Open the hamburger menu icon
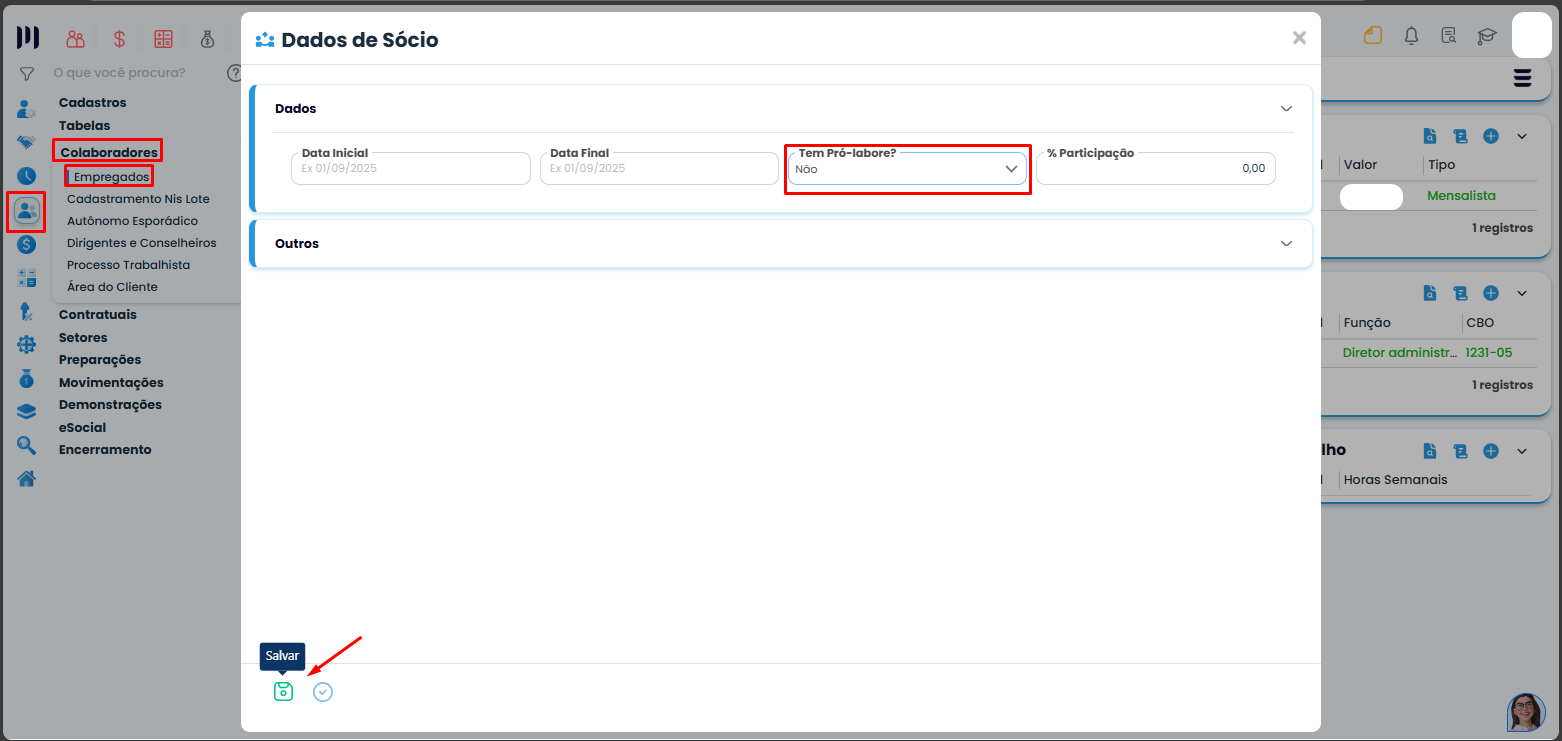The width and height of the screenshot is (1562, 741). point(1523,78)
